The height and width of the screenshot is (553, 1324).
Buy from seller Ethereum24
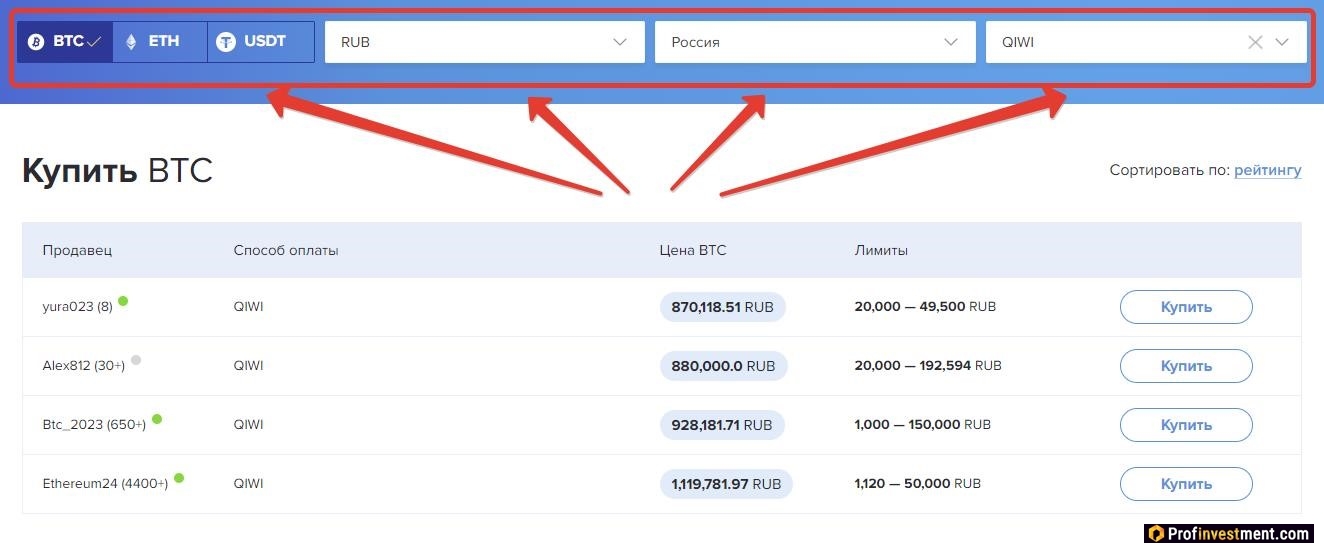(1186, 484)
